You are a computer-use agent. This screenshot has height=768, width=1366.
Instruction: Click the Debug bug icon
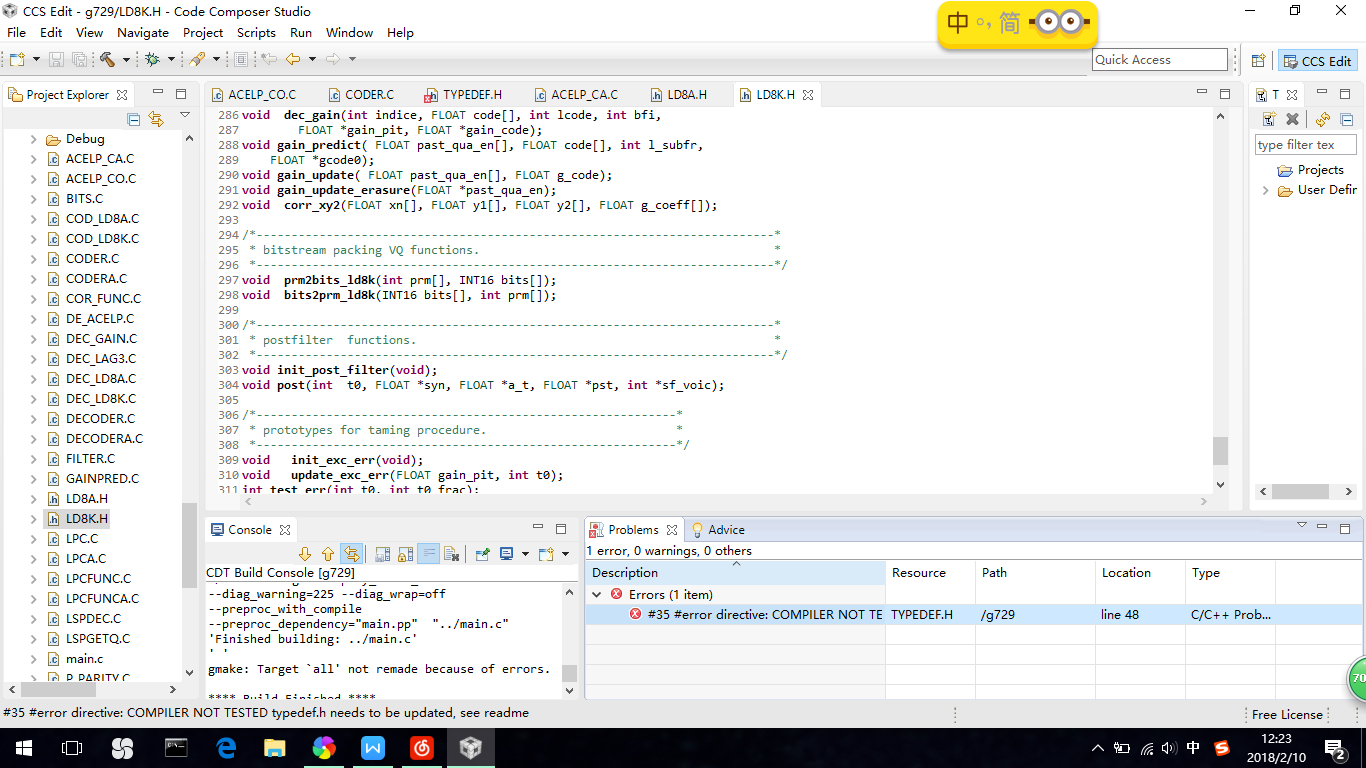(x=152, y=60)
